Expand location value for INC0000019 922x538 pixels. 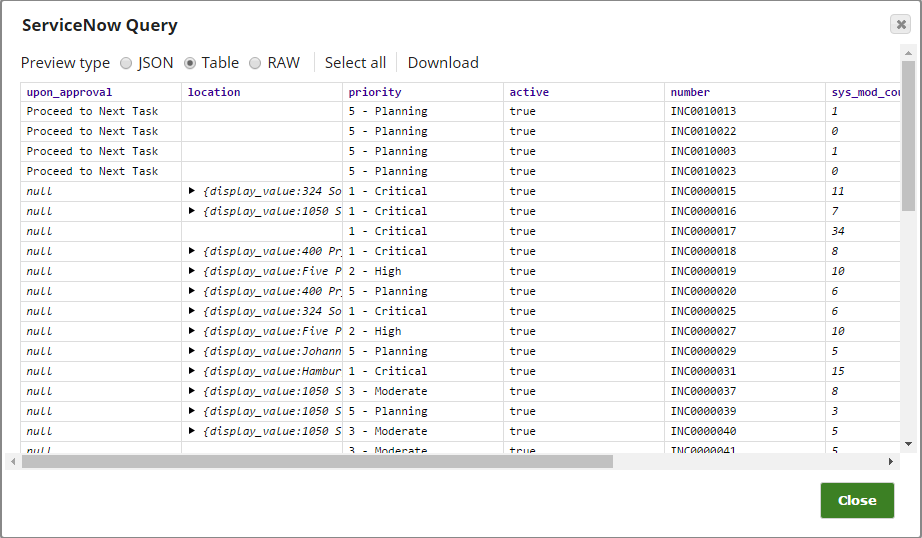(x=192, y=270)
